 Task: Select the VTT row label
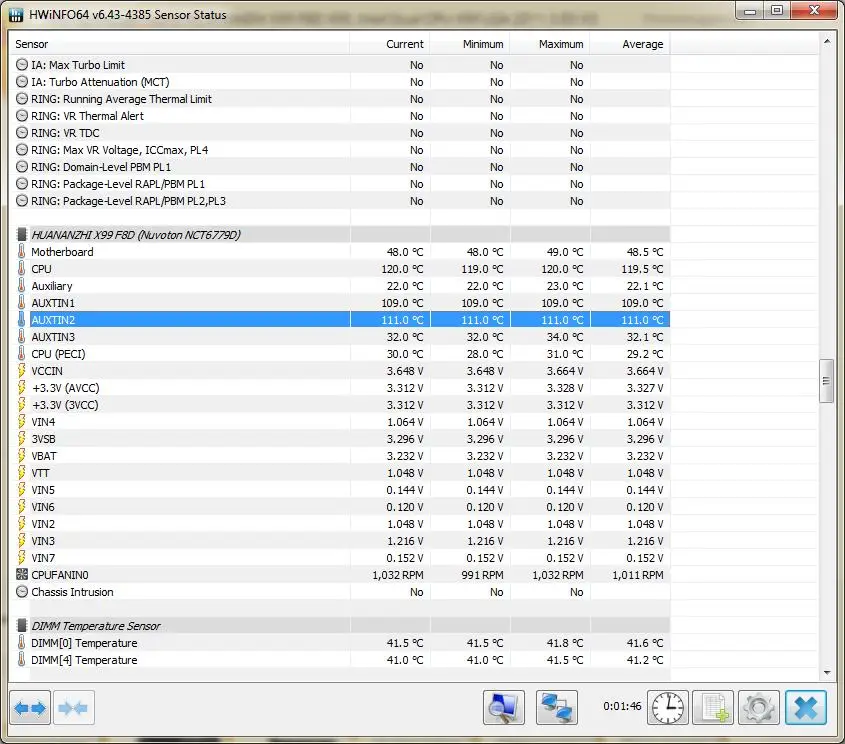point(40,472)
